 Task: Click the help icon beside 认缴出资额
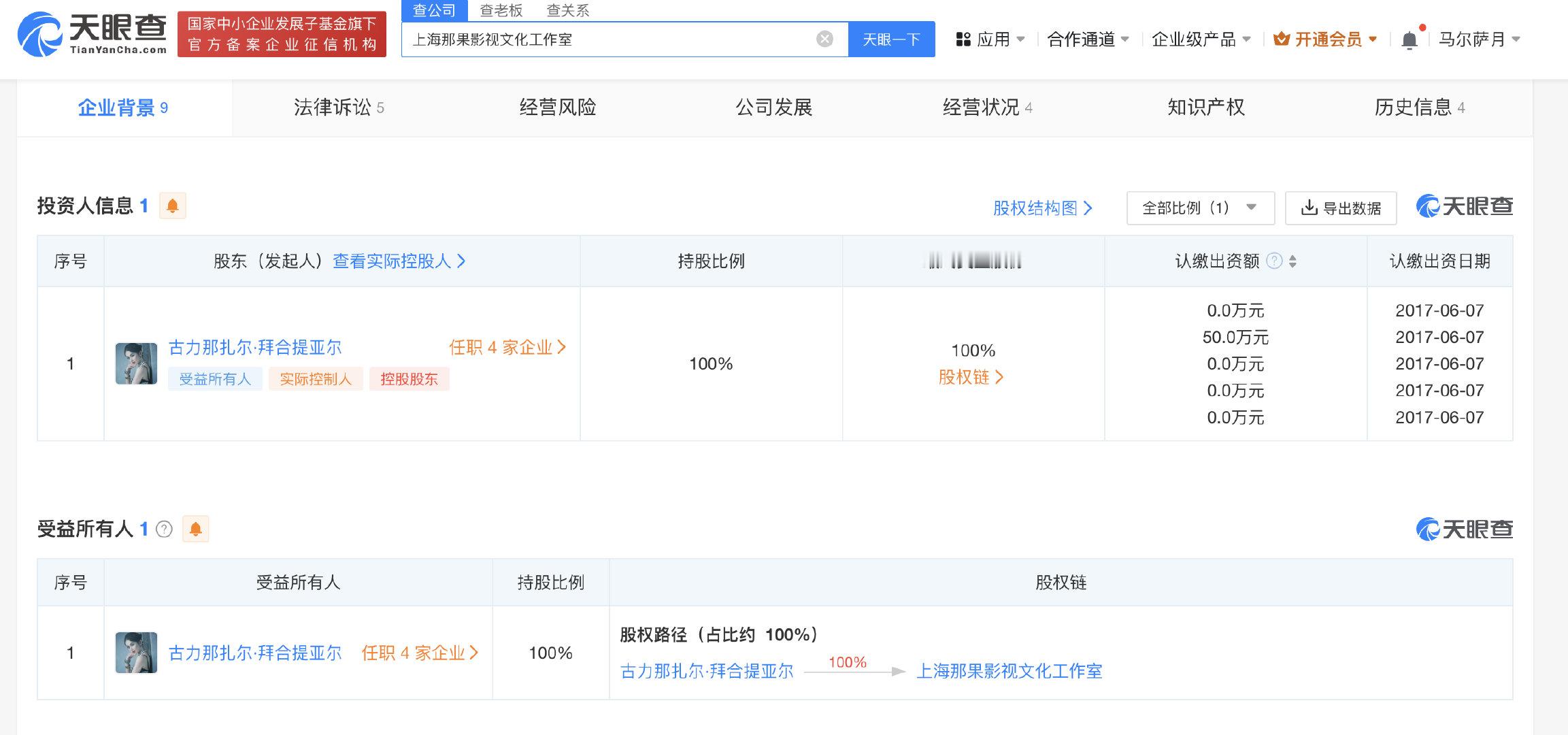tap(1275, 261)
